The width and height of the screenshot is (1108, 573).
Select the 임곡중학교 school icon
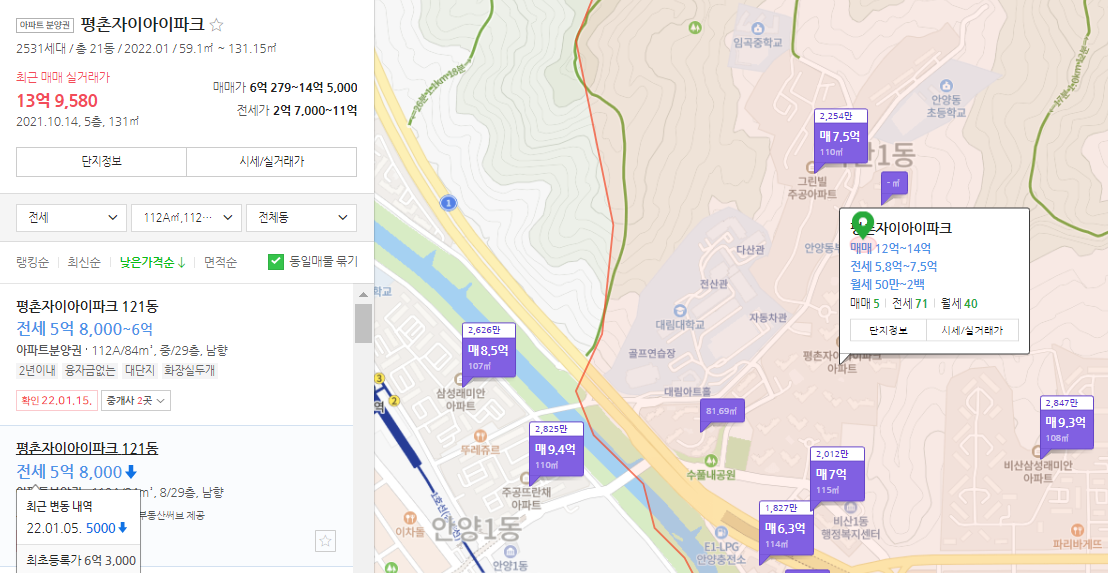758,28
